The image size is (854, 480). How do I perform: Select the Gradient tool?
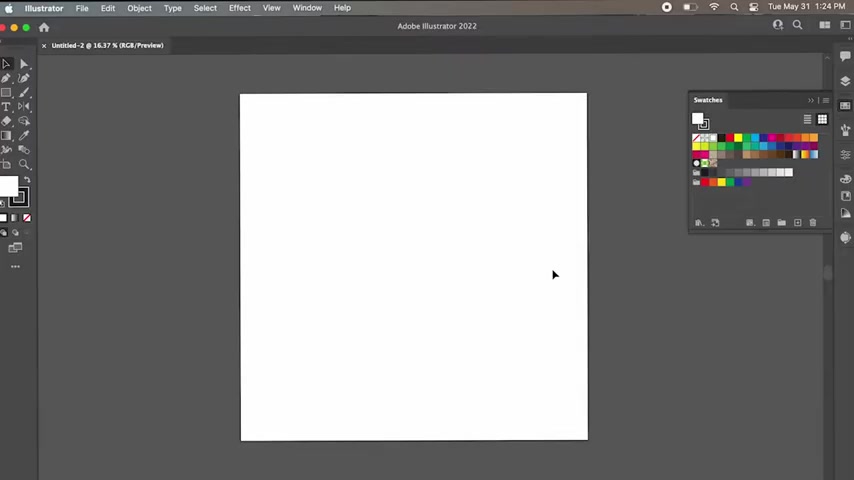click(6, 135)
